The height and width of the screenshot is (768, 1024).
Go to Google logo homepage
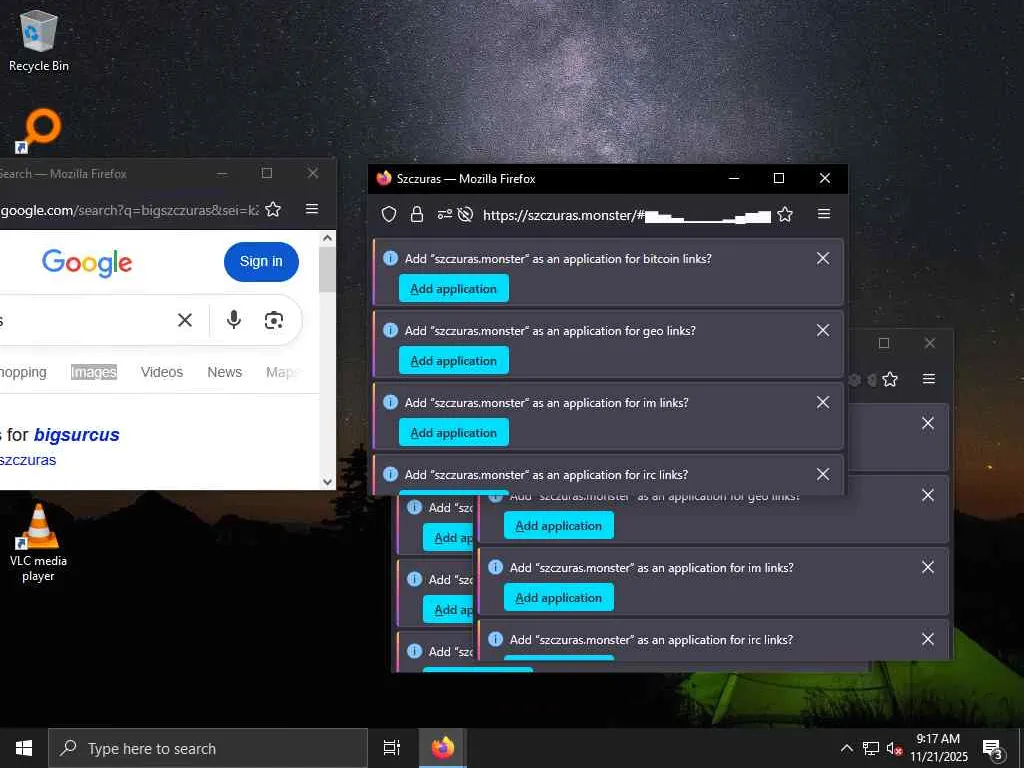(87, 263)
